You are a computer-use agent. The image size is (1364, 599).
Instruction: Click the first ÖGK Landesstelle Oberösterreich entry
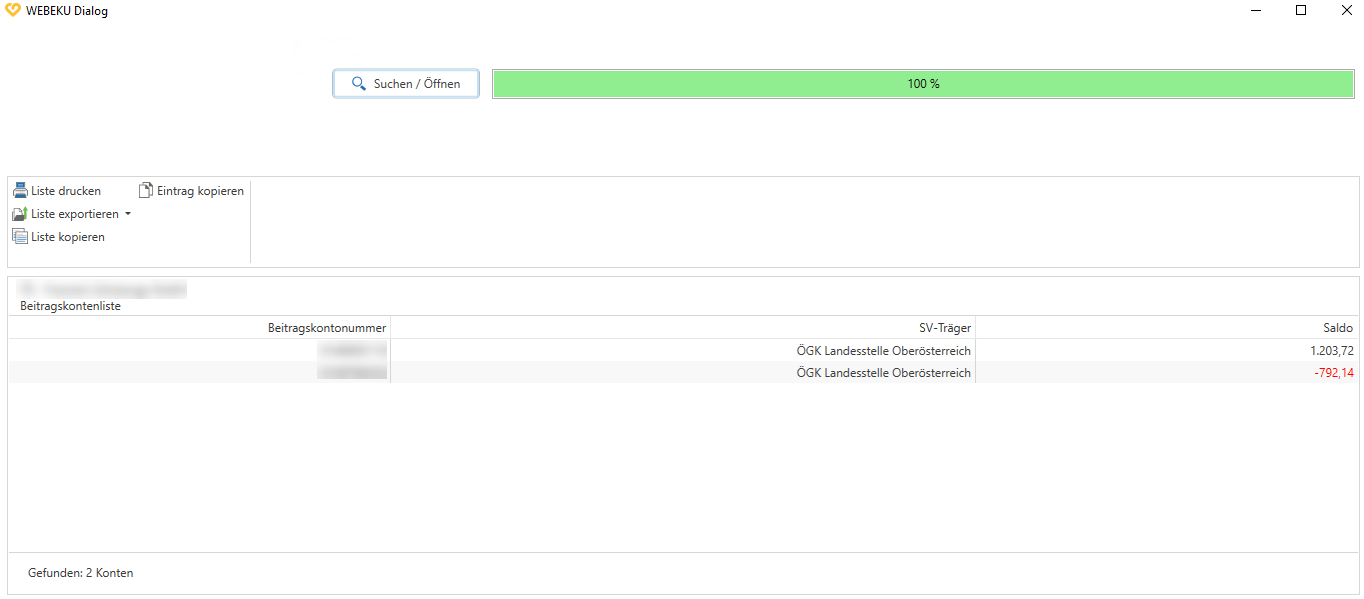coord(884,350)
